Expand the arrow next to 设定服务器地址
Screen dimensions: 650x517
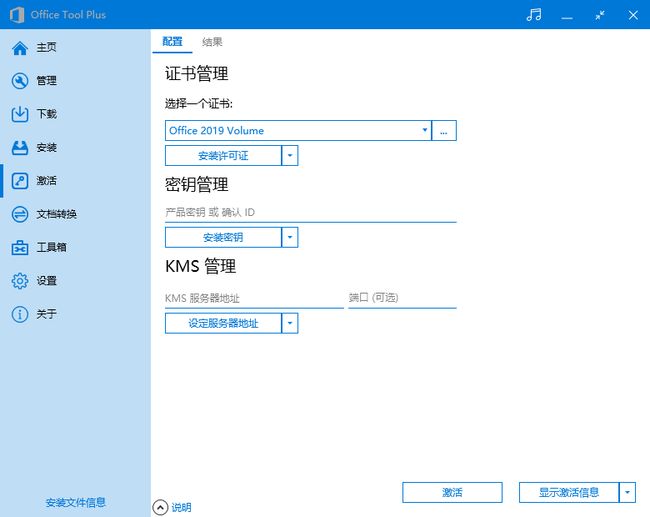pyautogui.click(x=290, y=323)
